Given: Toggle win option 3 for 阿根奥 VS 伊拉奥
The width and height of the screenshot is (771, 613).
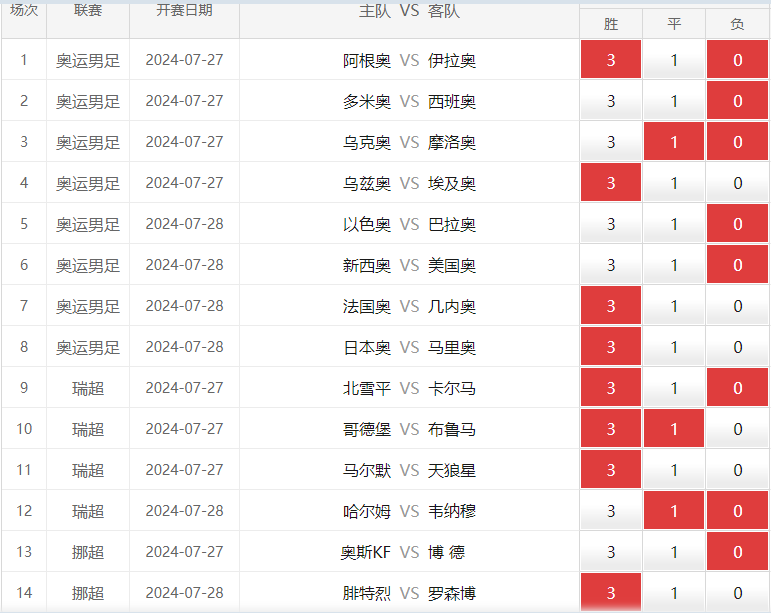Looking at the screenshot, I should [x=611, y=59].
